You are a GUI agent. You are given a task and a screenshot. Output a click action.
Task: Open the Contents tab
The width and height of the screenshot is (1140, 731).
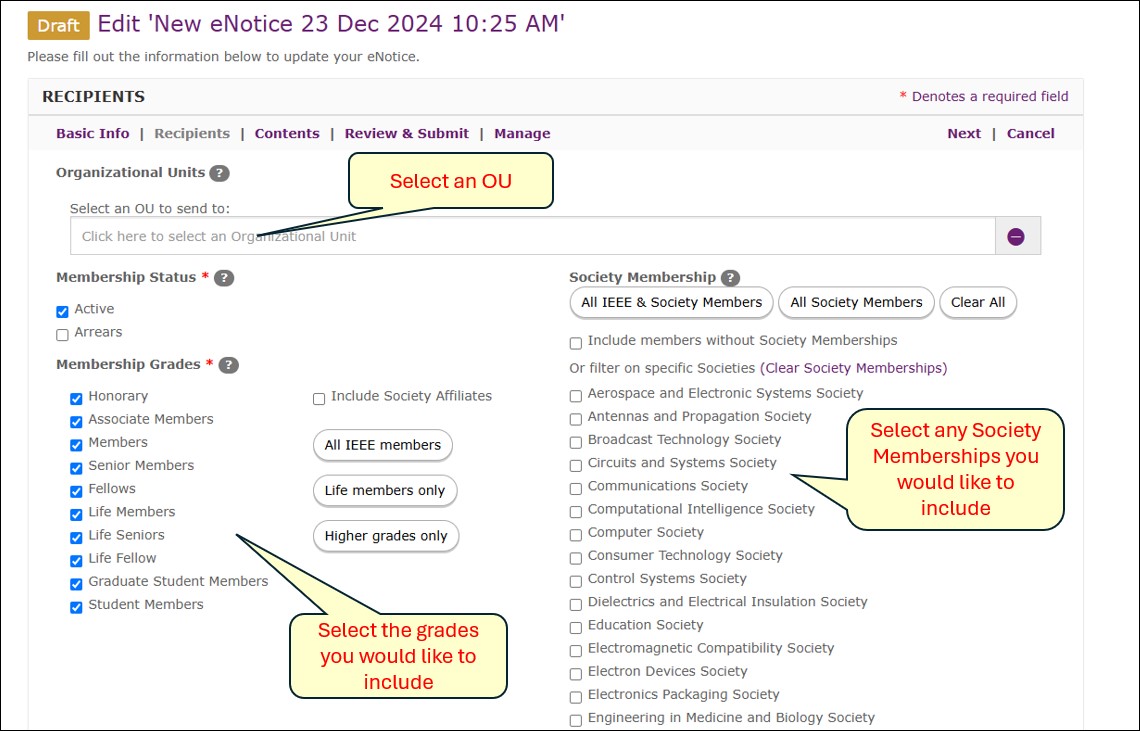(x=287, y=133)
